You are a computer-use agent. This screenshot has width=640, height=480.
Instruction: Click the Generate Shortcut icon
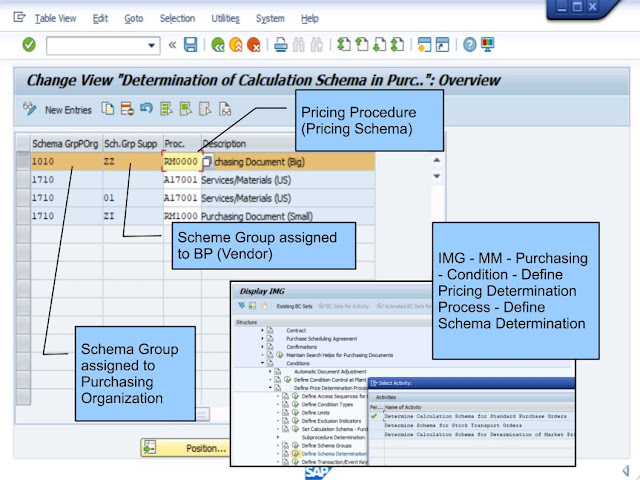[442, 44]
